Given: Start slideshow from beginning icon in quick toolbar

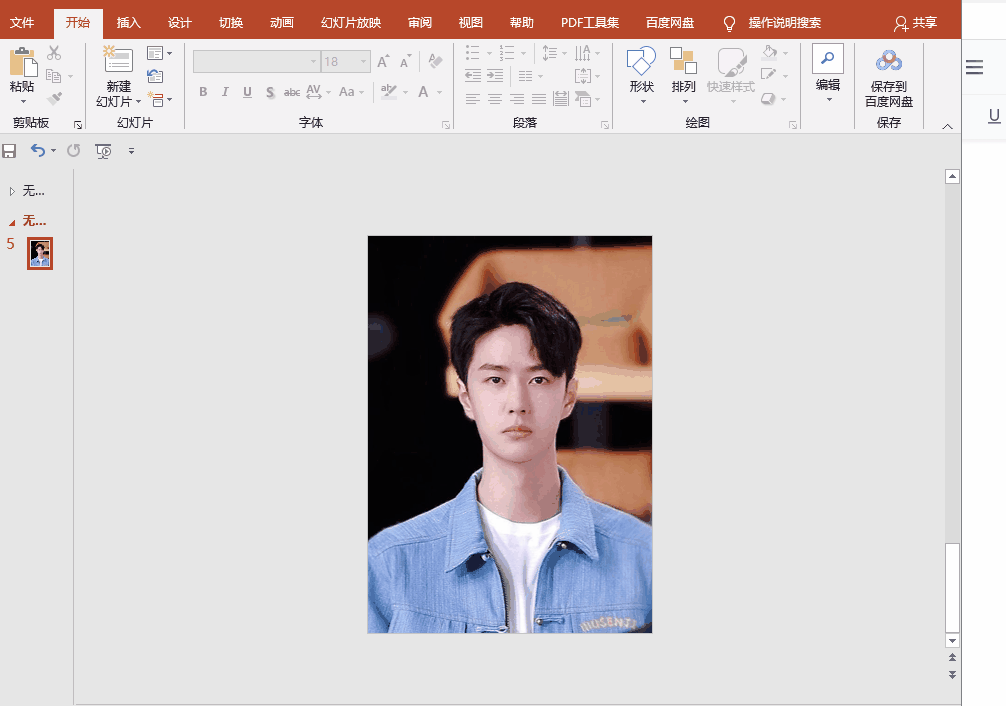Looking at the screenshot, I should (x=102, y=151).
